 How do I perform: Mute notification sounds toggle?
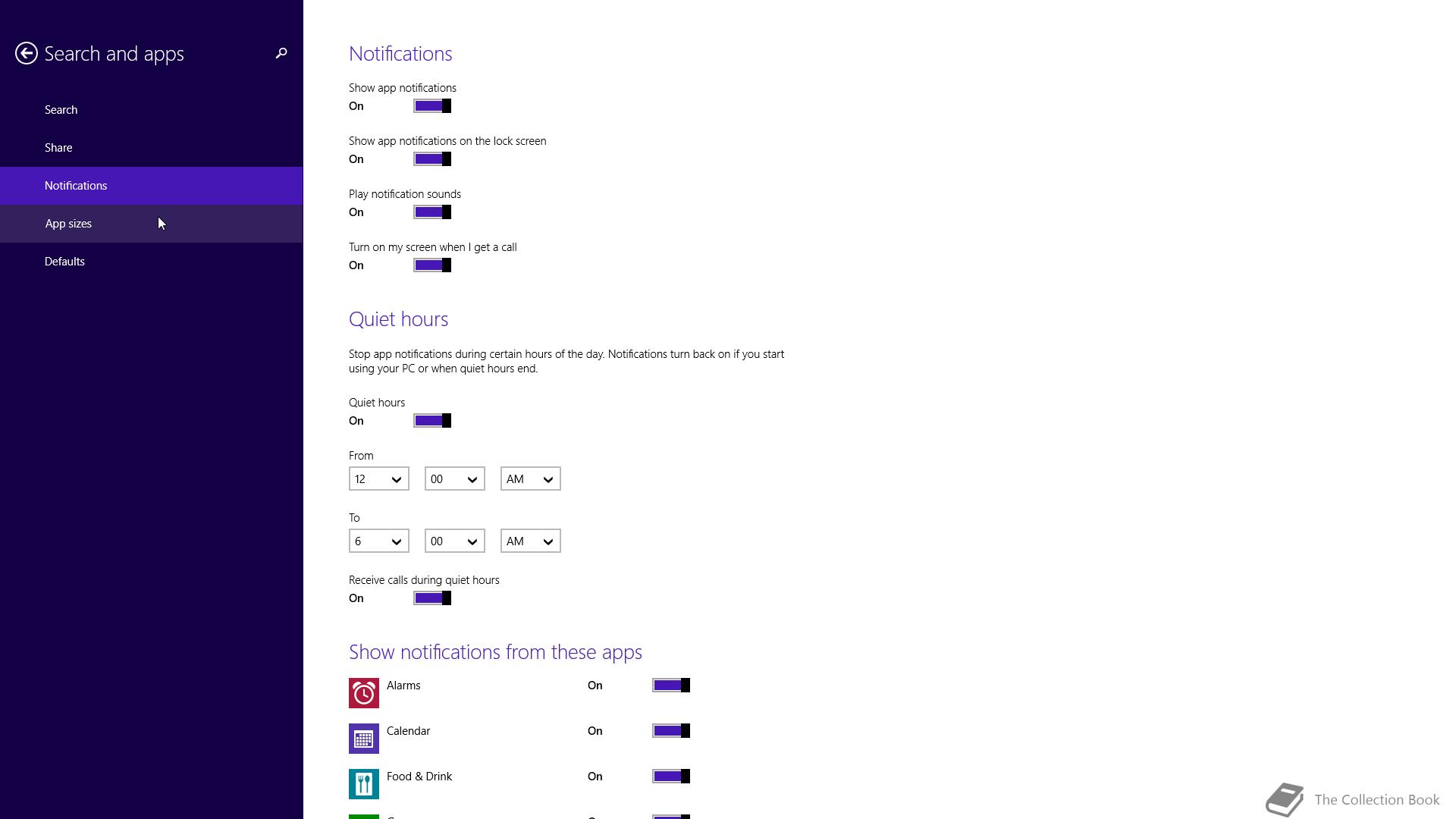[432, 212]
